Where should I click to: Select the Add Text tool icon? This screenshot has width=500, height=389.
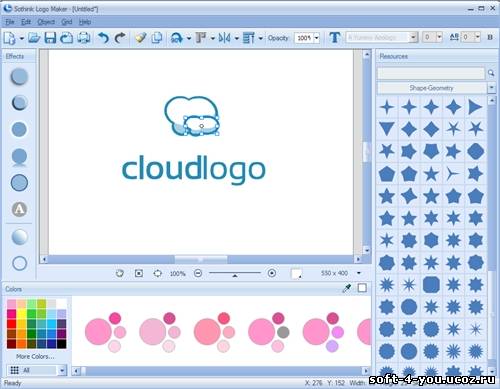coord(335,38)
